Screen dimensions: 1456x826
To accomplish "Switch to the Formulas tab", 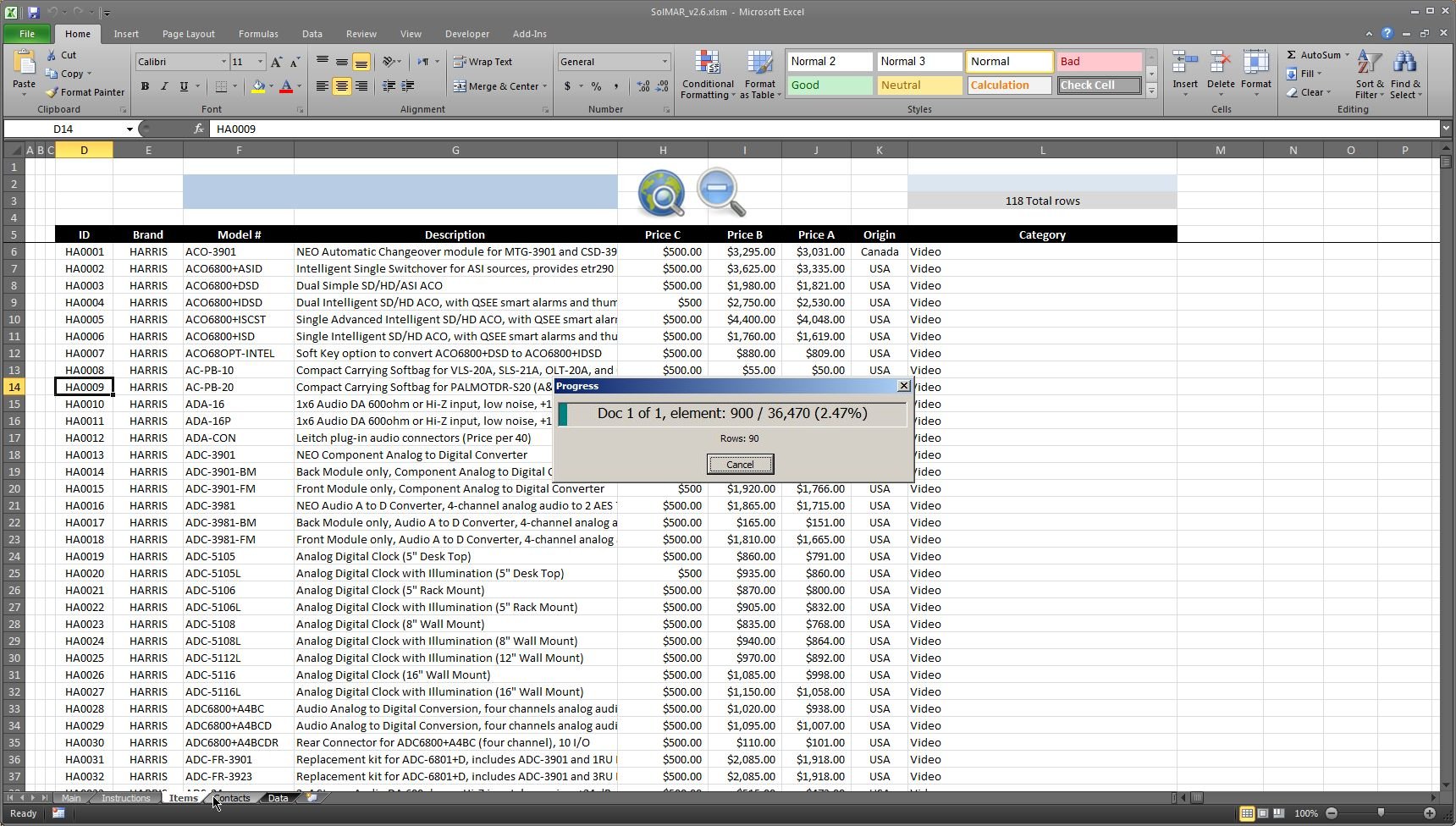I will click(258, 34).
